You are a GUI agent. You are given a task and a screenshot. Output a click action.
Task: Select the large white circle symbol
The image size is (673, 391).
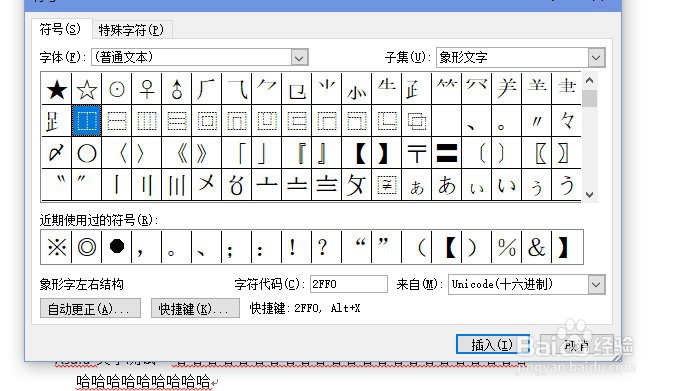click(87, 153)
